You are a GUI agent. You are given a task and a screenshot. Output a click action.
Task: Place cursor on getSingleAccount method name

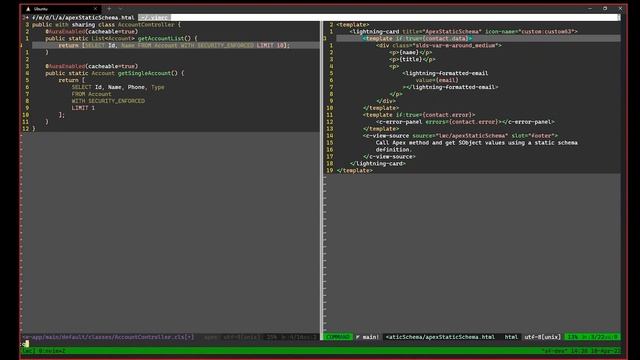144,73
